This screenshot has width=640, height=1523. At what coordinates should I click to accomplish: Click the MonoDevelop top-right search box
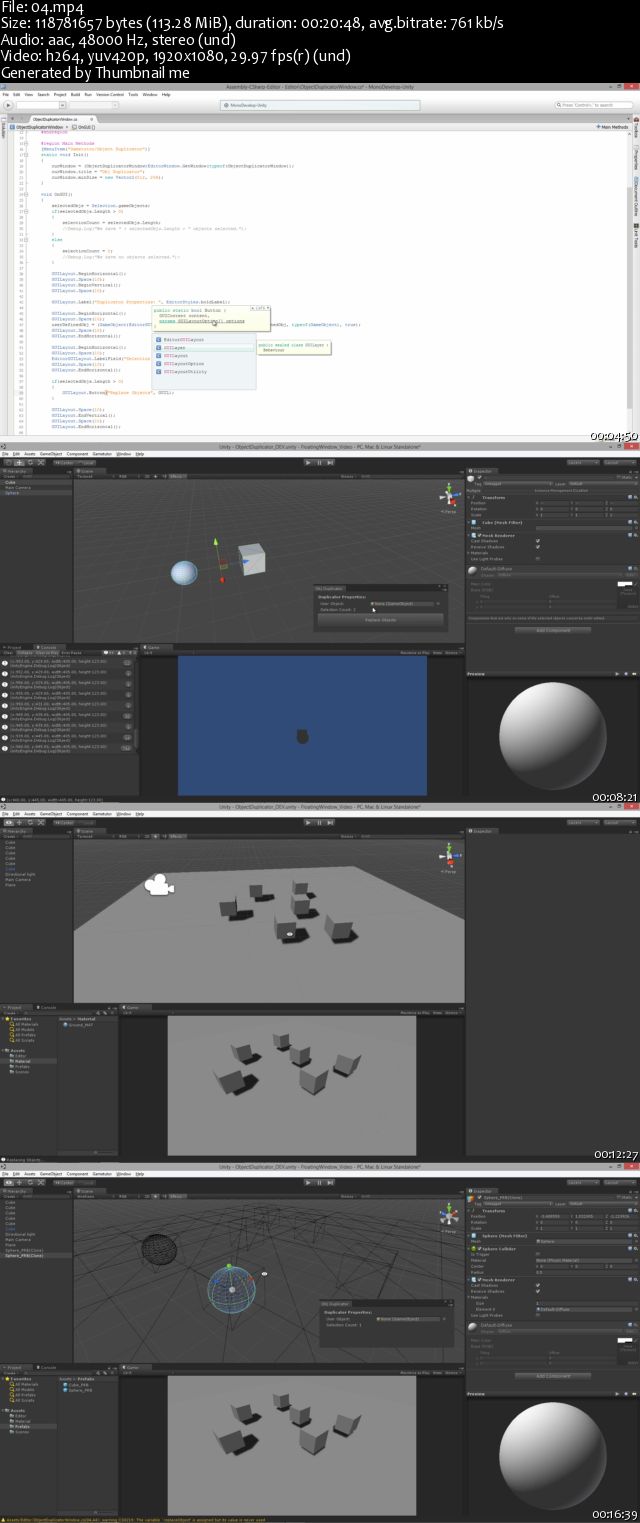(595, 105)
